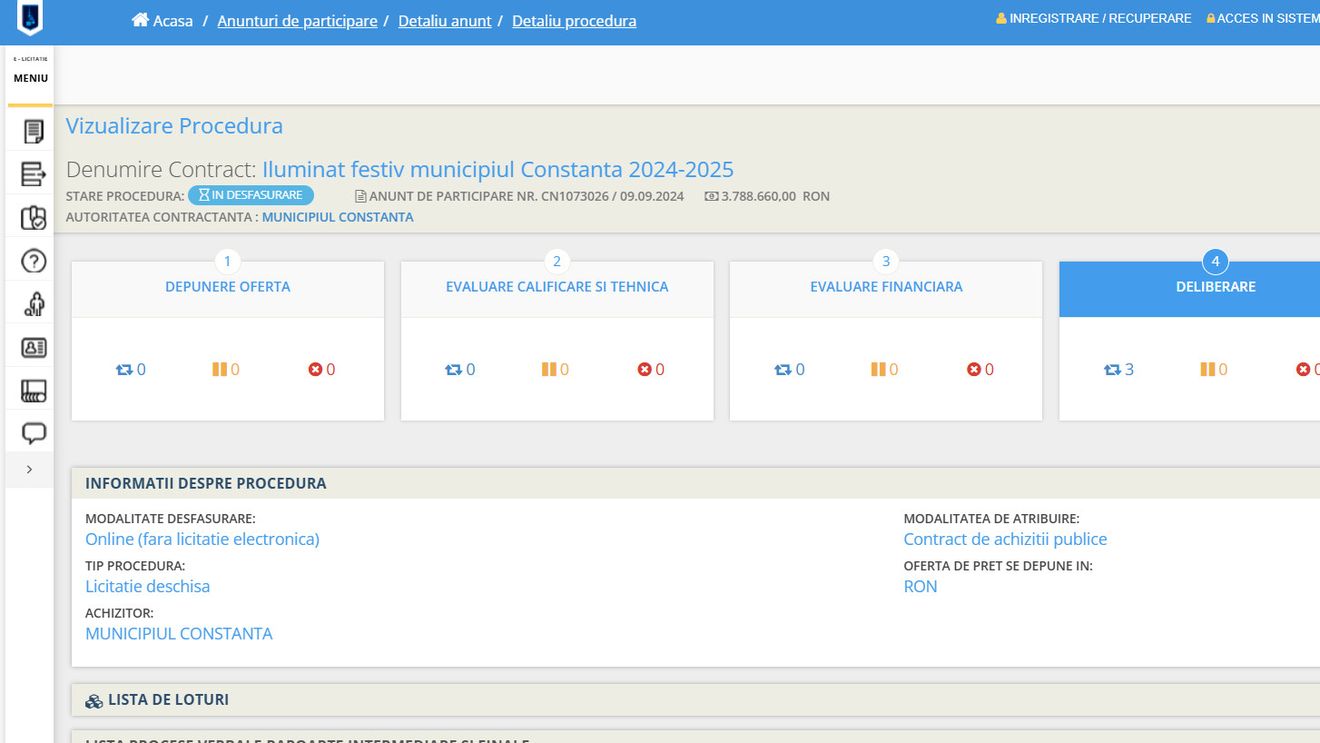Viewport: 1320px width, 743px height.
Task: Select step 4 DELIBERARE tab
Action: click(1190, 286)
